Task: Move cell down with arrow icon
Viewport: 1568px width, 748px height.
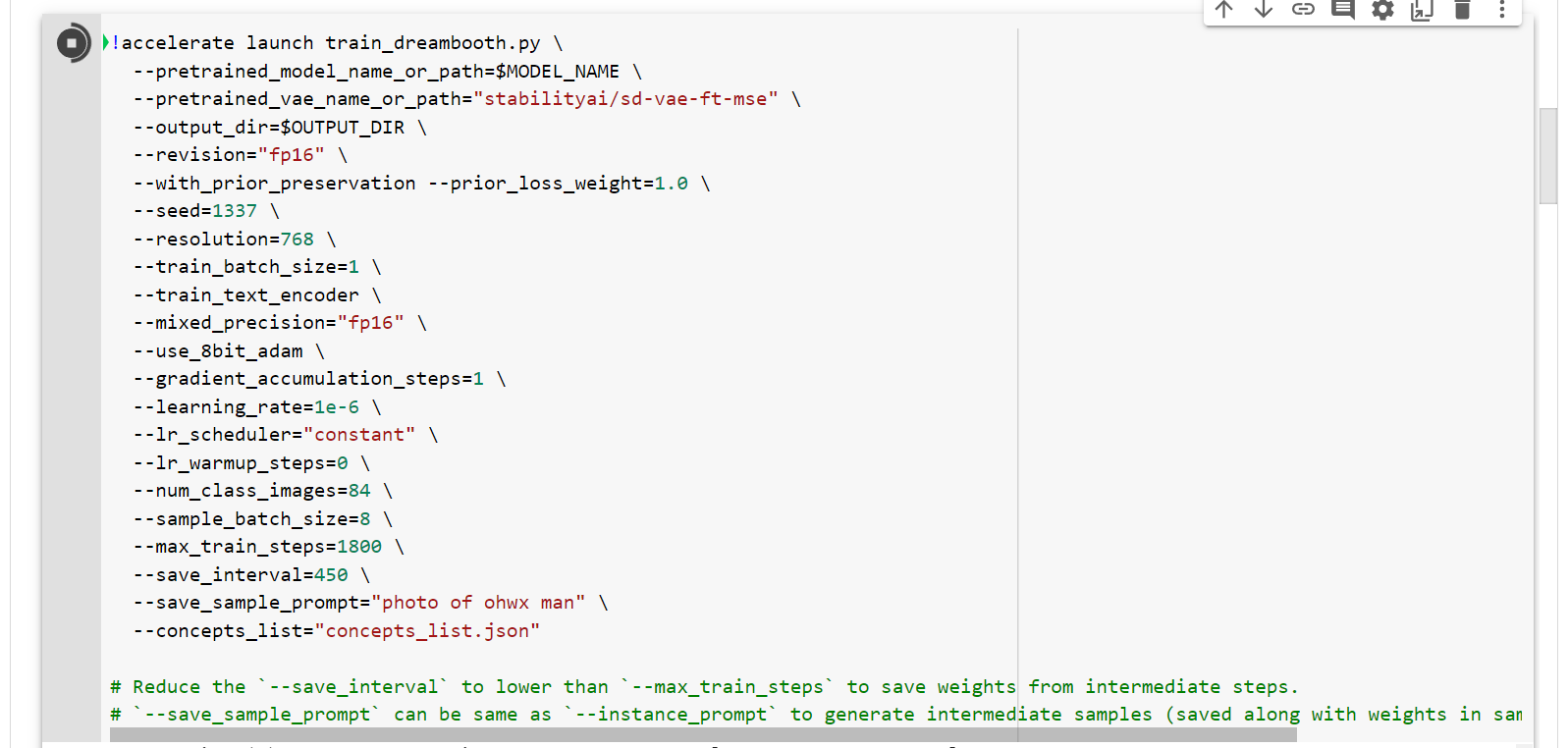Action: [x=1264, y=10]
